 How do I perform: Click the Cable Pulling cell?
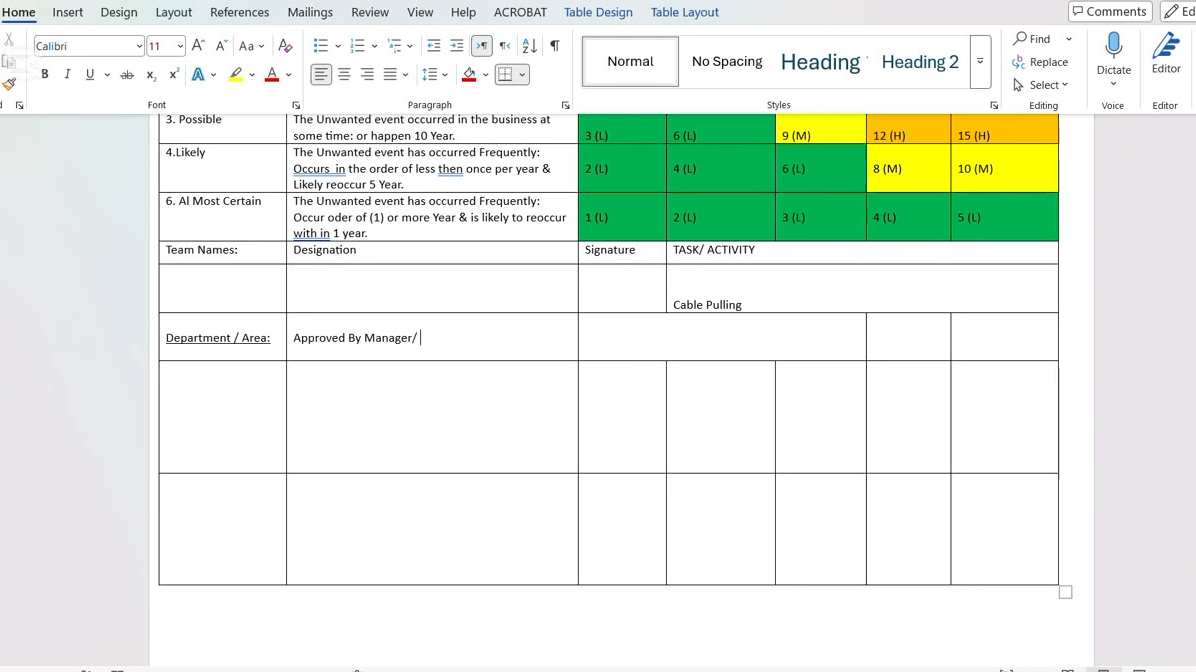pos(862,288)
